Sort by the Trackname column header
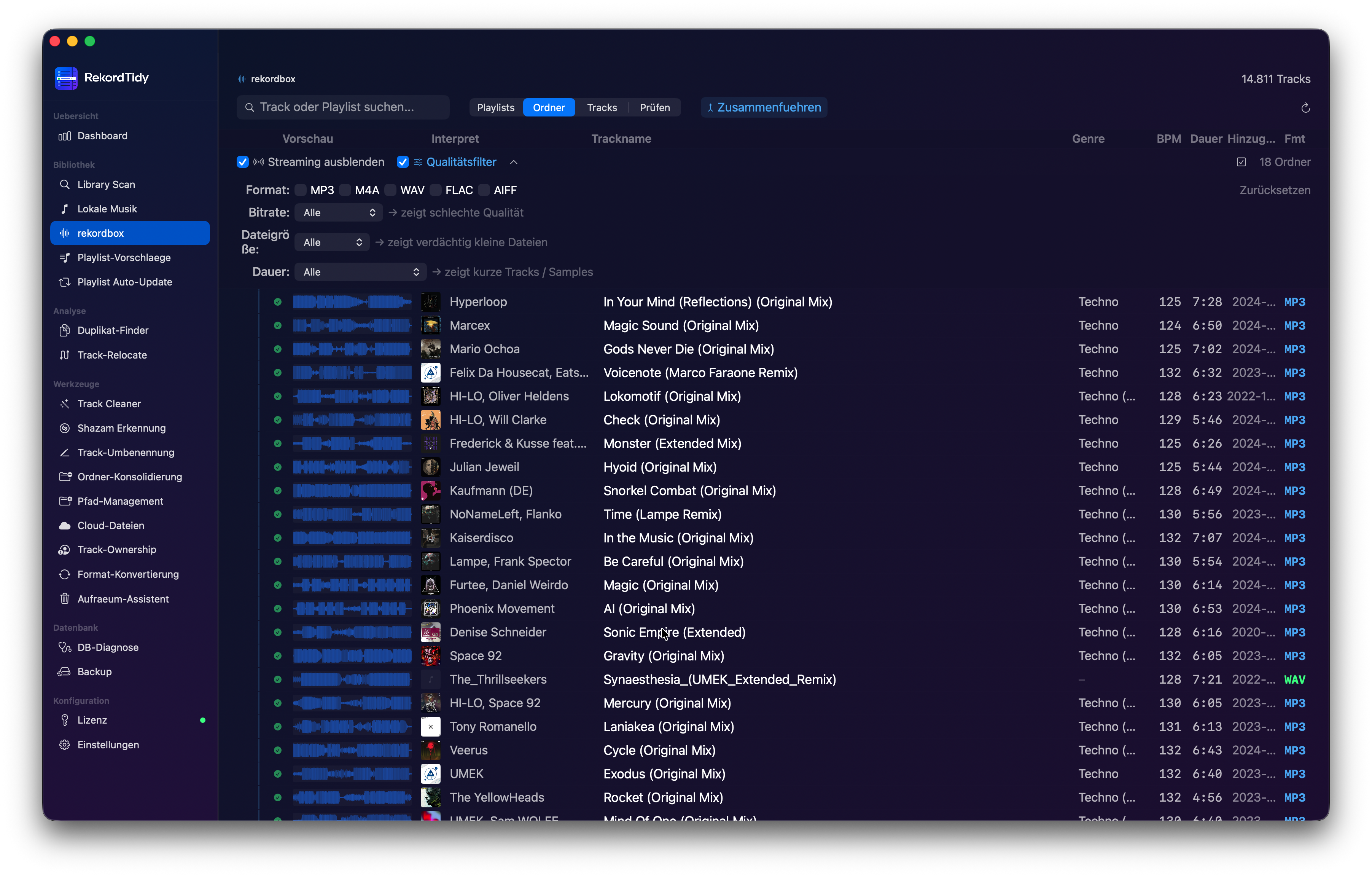The image size is (1372, 877). [x=621, y=139]
